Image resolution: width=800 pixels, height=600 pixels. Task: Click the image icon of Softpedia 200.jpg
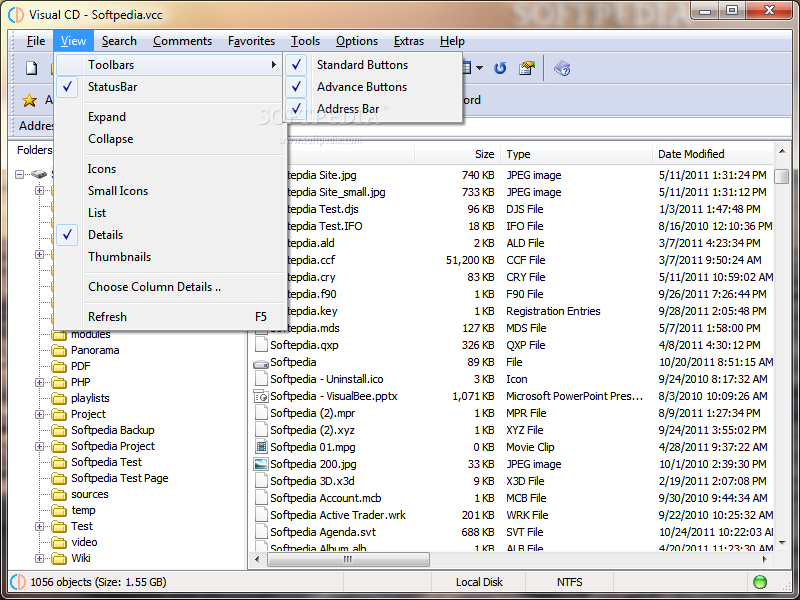pos(261,464)
